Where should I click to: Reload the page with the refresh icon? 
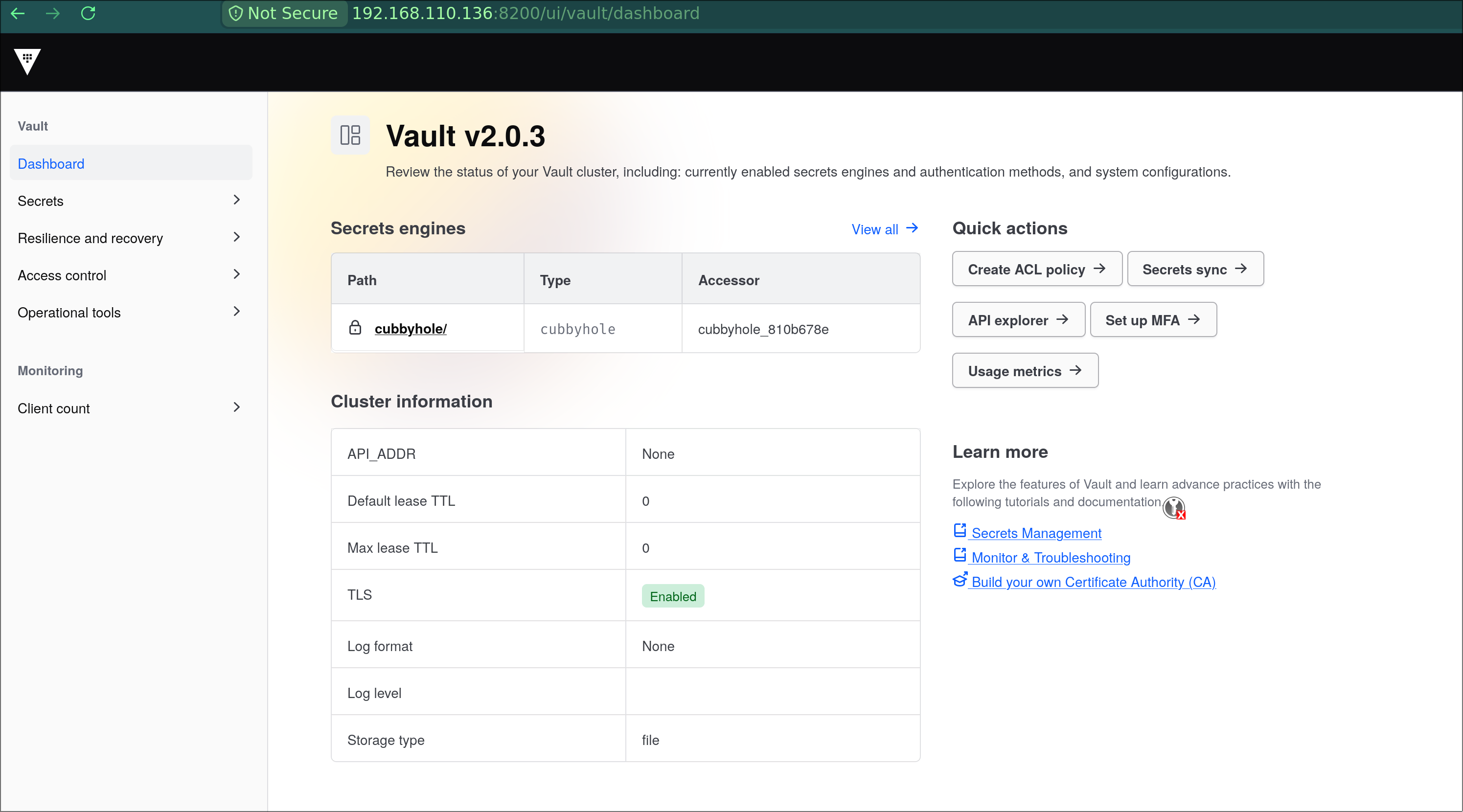click(x=88, y=13)
